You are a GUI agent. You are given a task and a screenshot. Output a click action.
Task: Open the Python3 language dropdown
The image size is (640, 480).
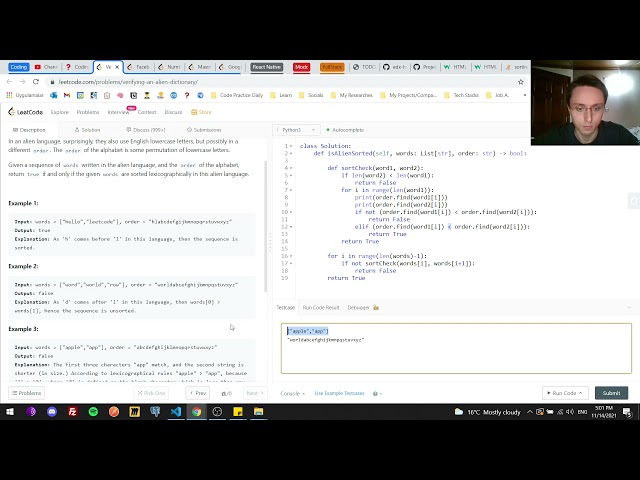pyautogui.click(x=296, y=130)
